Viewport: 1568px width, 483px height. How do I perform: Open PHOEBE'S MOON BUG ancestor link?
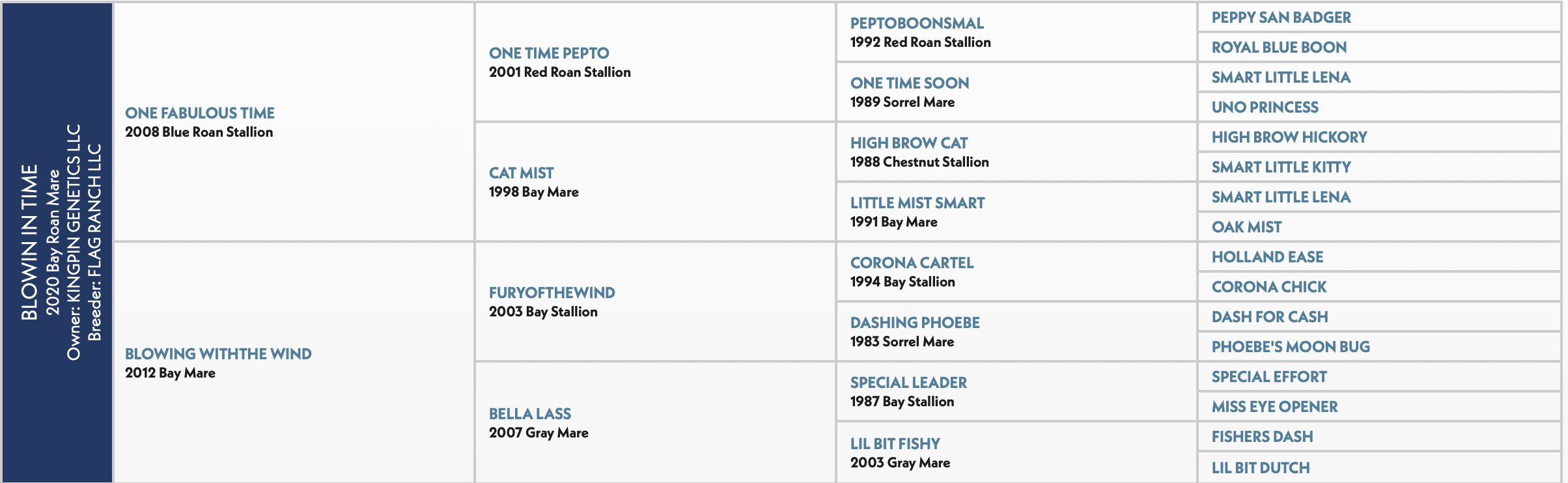(1291, 347)
